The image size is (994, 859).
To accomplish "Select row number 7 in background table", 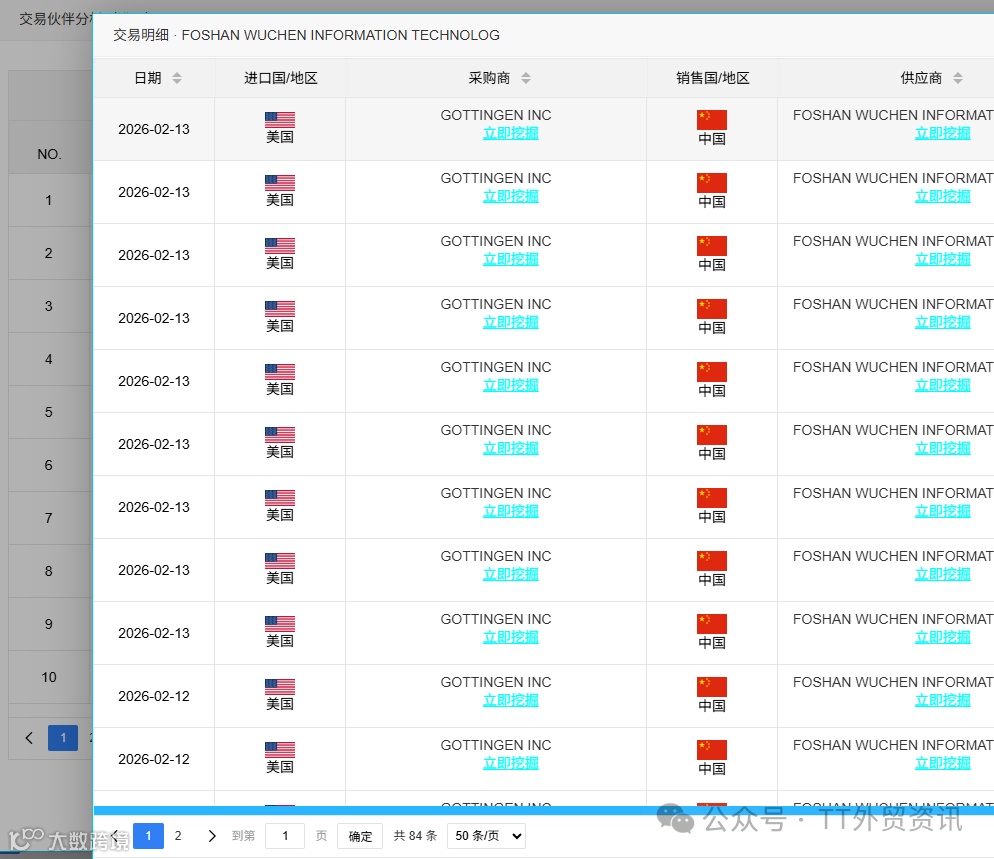I will pyautogui.click(x=49, y=518).
